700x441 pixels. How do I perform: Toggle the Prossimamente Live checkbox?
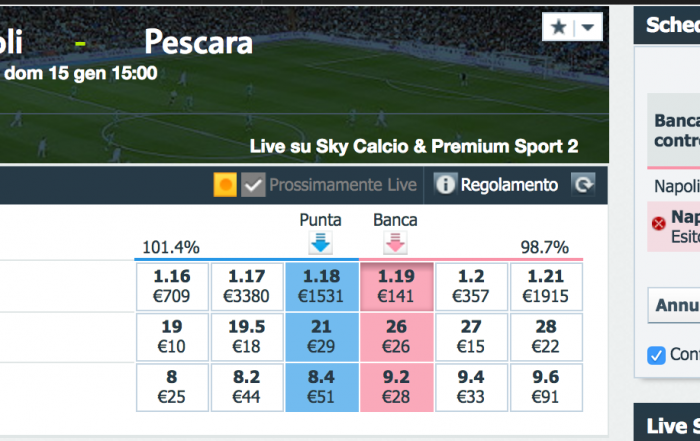click(x=253, y=185)
